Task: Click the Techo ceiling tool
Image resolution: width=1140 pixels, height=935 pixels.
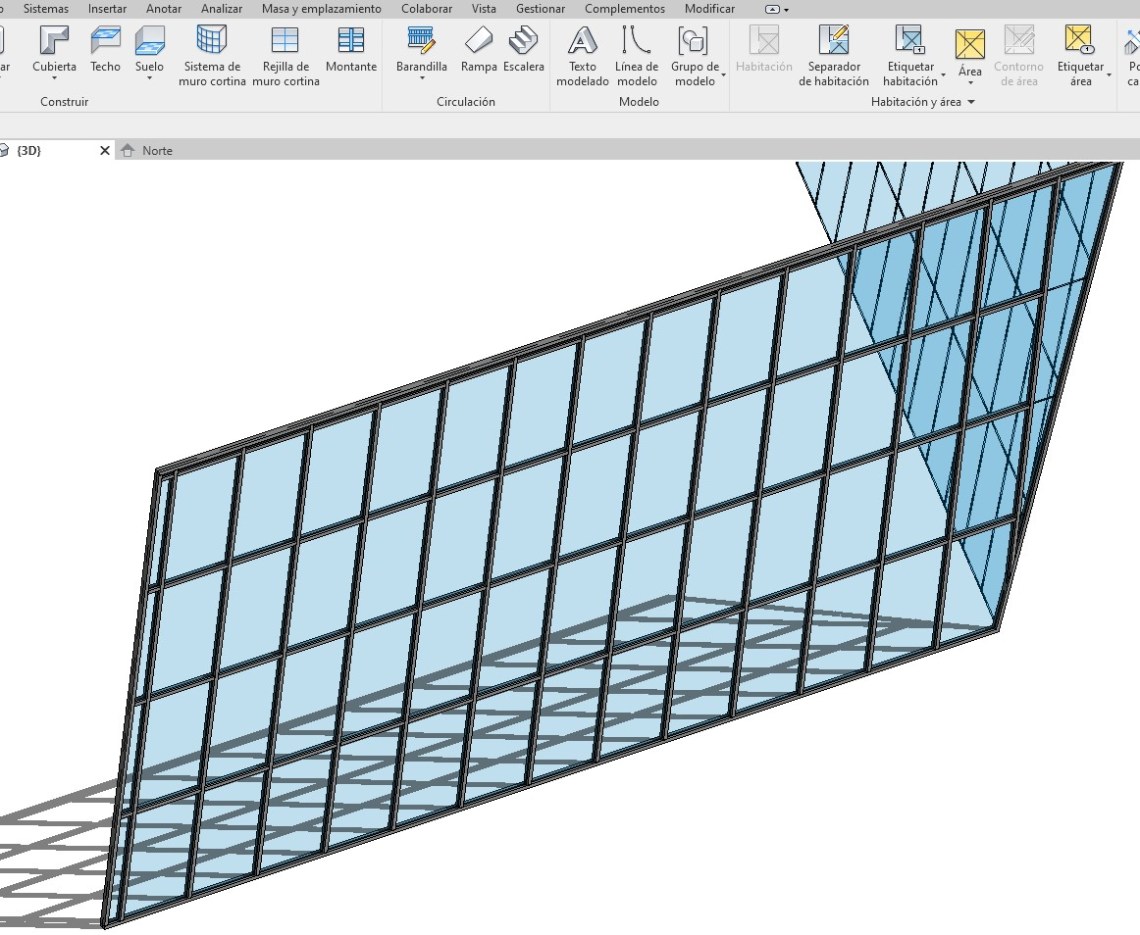Action: [x=105, y=49]
